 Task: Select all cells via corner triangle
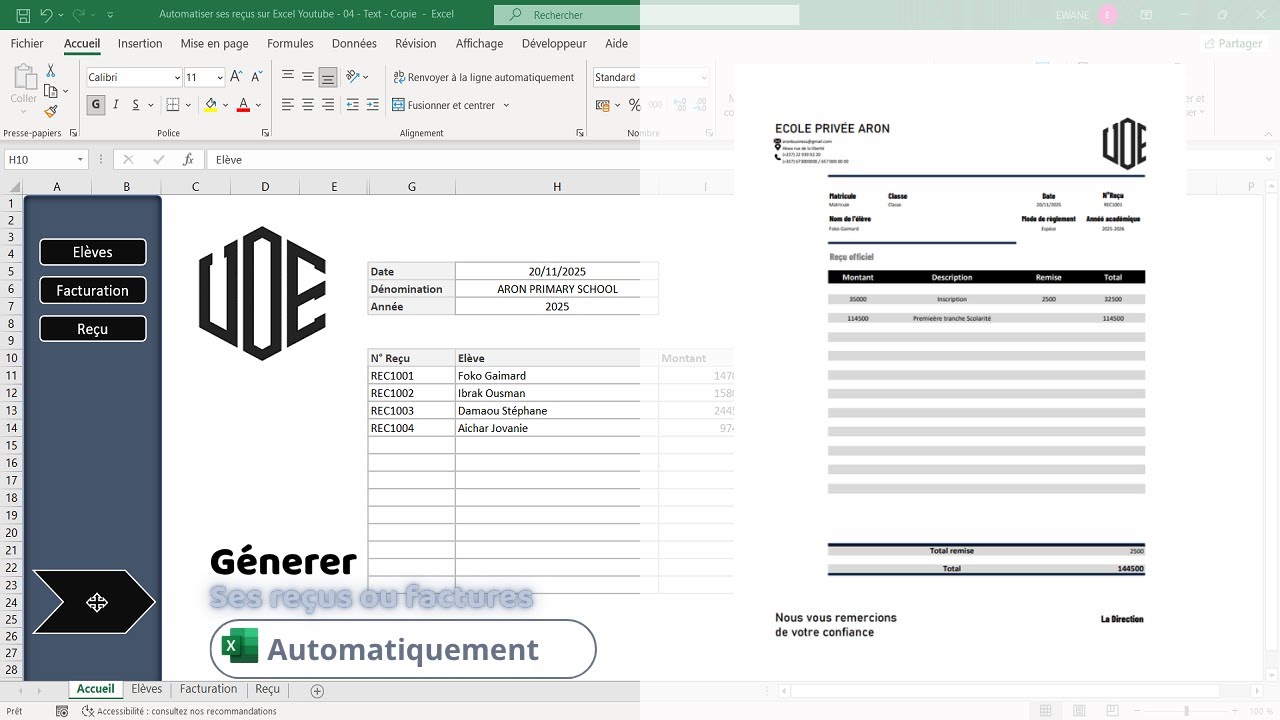[x=14, y=186]
